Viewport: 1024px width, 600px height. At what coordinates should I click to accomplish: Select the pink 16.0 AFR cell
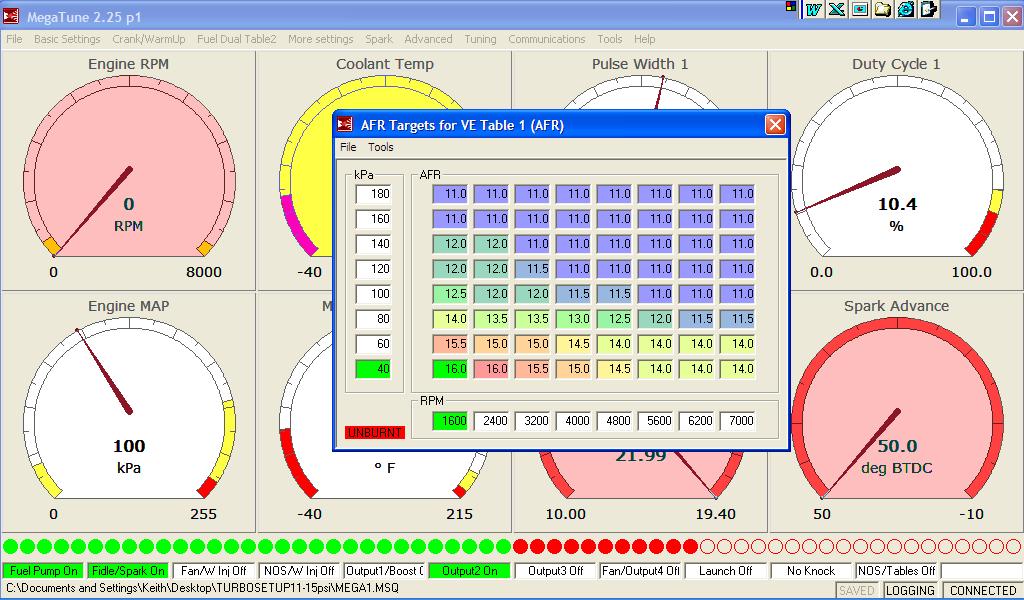[491, 369]
